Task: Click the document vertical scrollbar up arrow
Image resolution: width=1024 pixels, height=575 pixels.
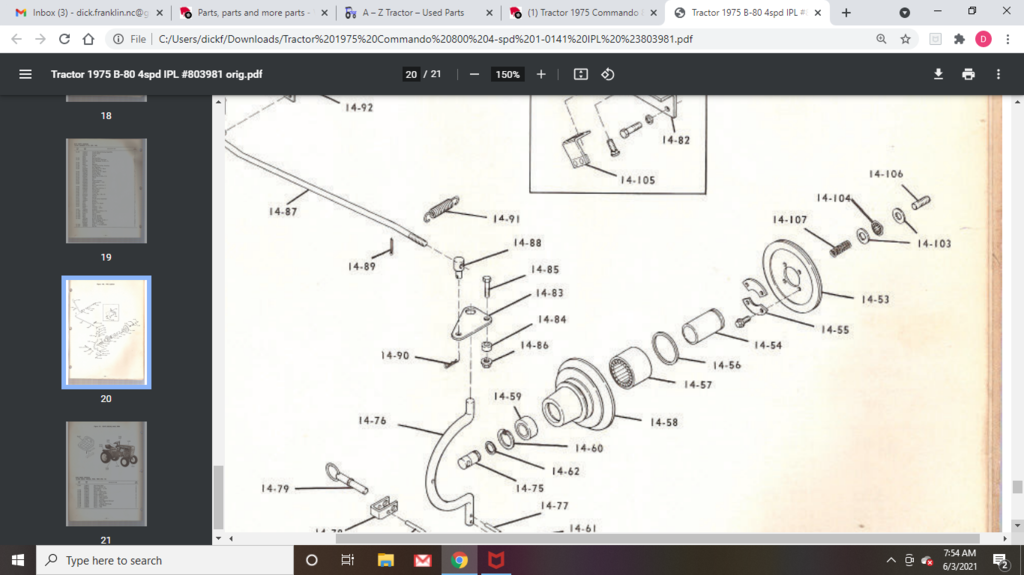Action: point(1017,101)
